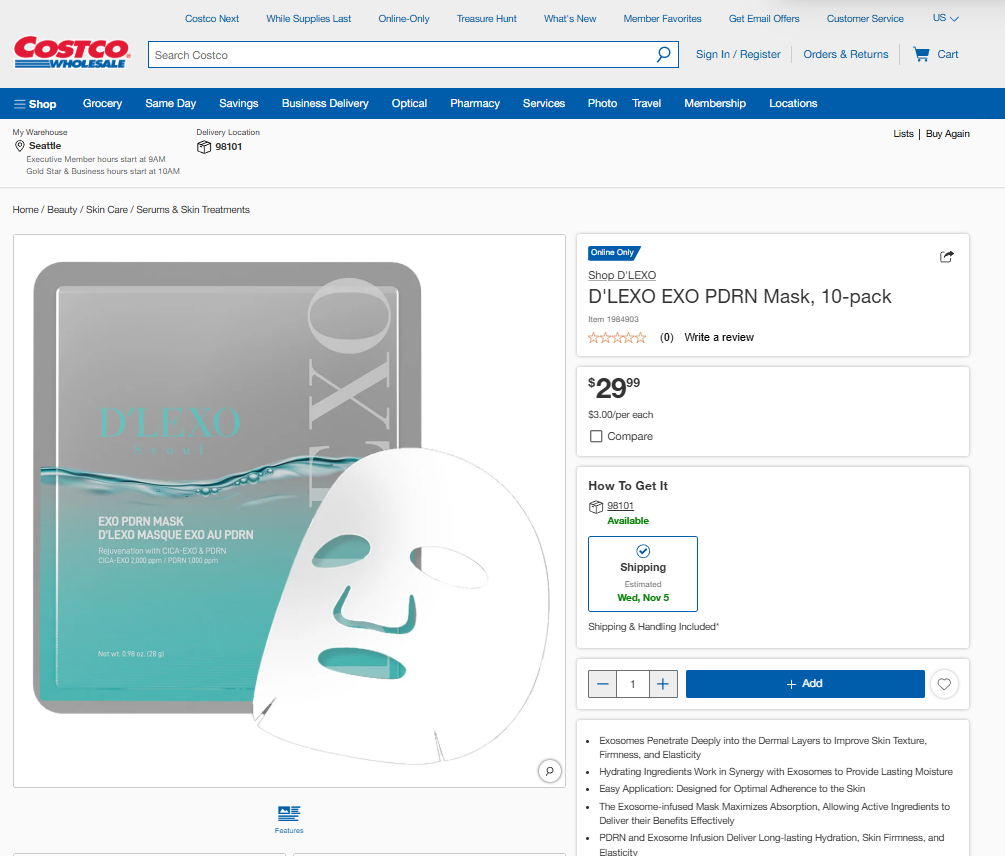The image size is (1005, 856).
Task: Check the Compare checkbox
Action: click(596, 436)
